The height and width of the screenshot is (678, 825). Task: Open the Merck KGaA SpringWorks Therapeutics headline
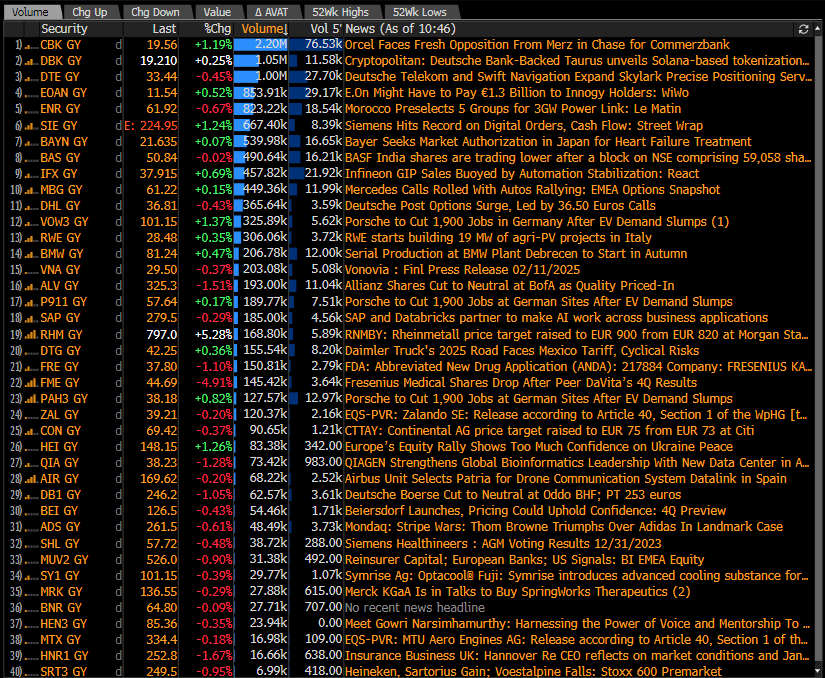(518, 592)
